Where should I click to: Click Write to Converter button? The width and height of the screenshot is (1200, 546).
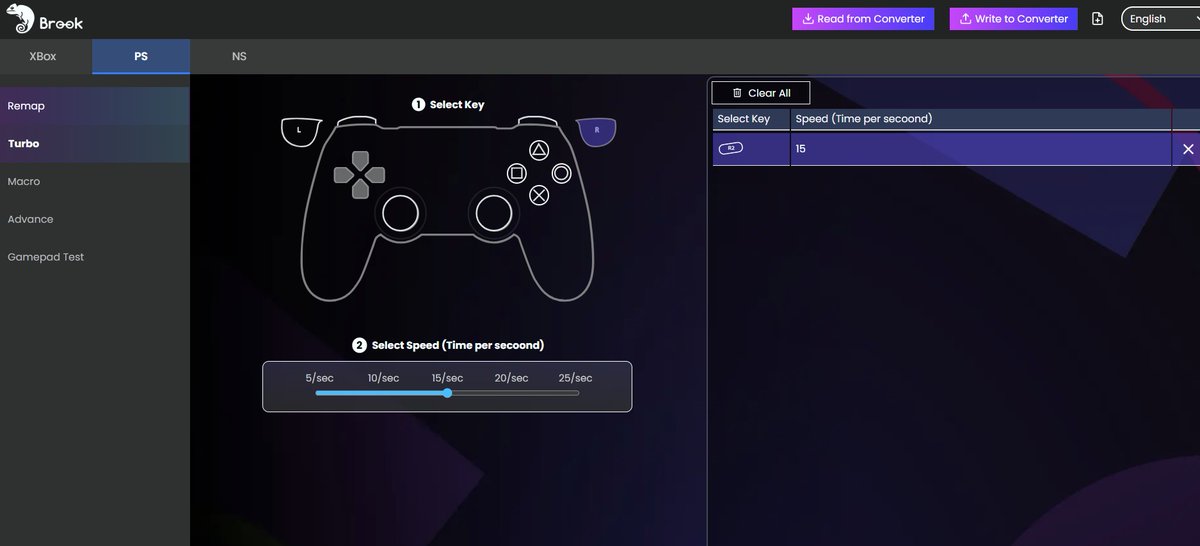coord(1013,19)
